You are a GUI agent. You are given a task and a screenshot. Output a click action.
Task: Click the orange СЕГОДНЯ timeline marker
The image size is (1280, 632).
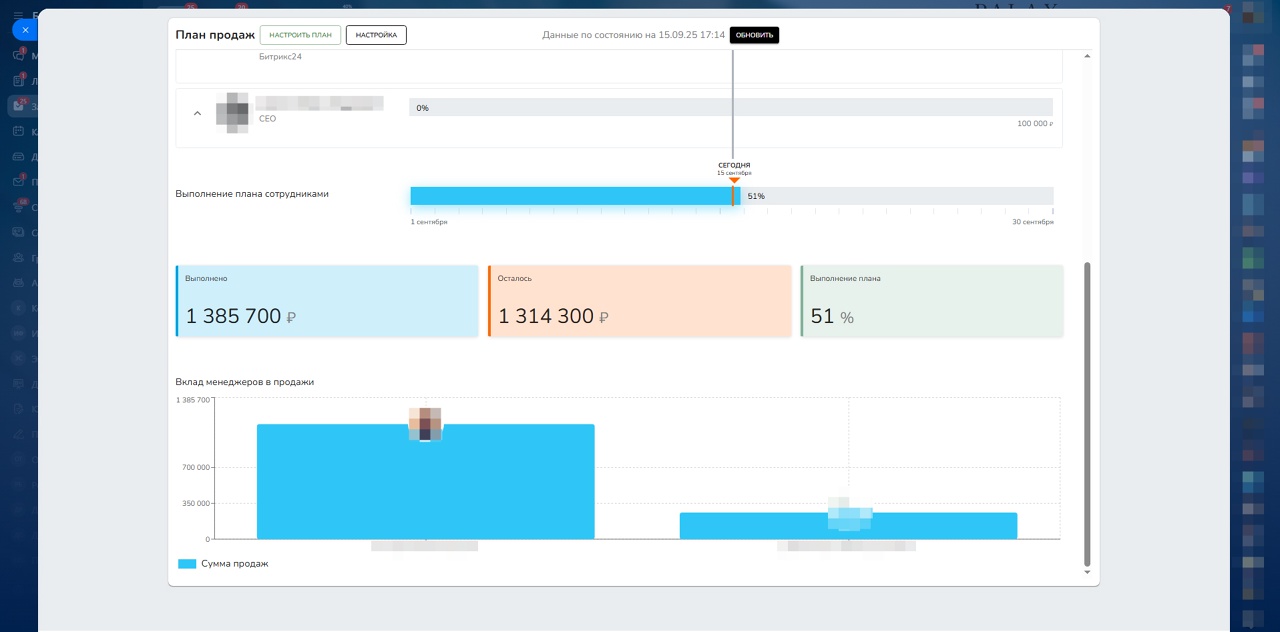click(x=734, y=180)
